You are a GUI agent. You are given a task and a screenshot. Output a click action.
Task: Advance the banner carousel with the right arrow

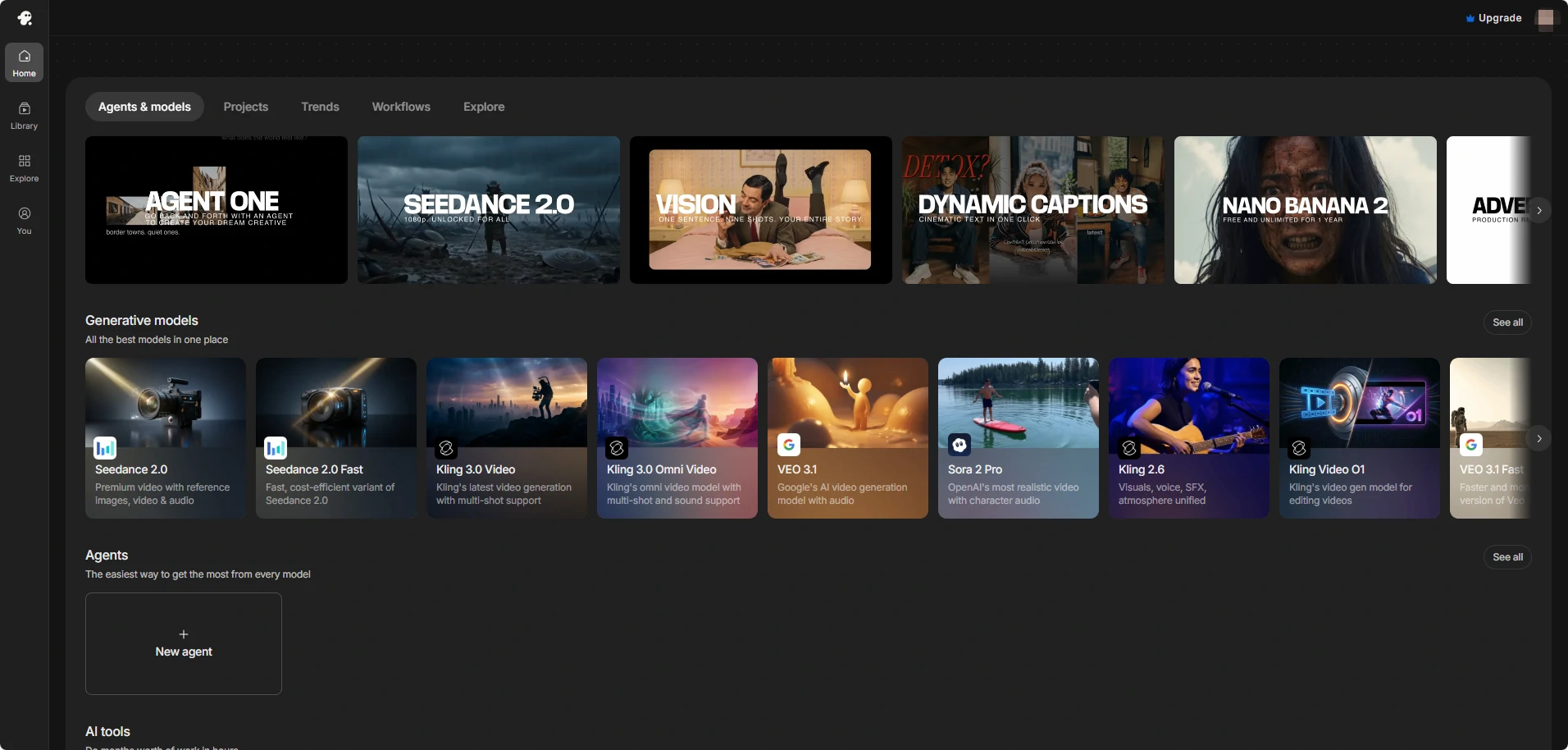click(1539, 211)
